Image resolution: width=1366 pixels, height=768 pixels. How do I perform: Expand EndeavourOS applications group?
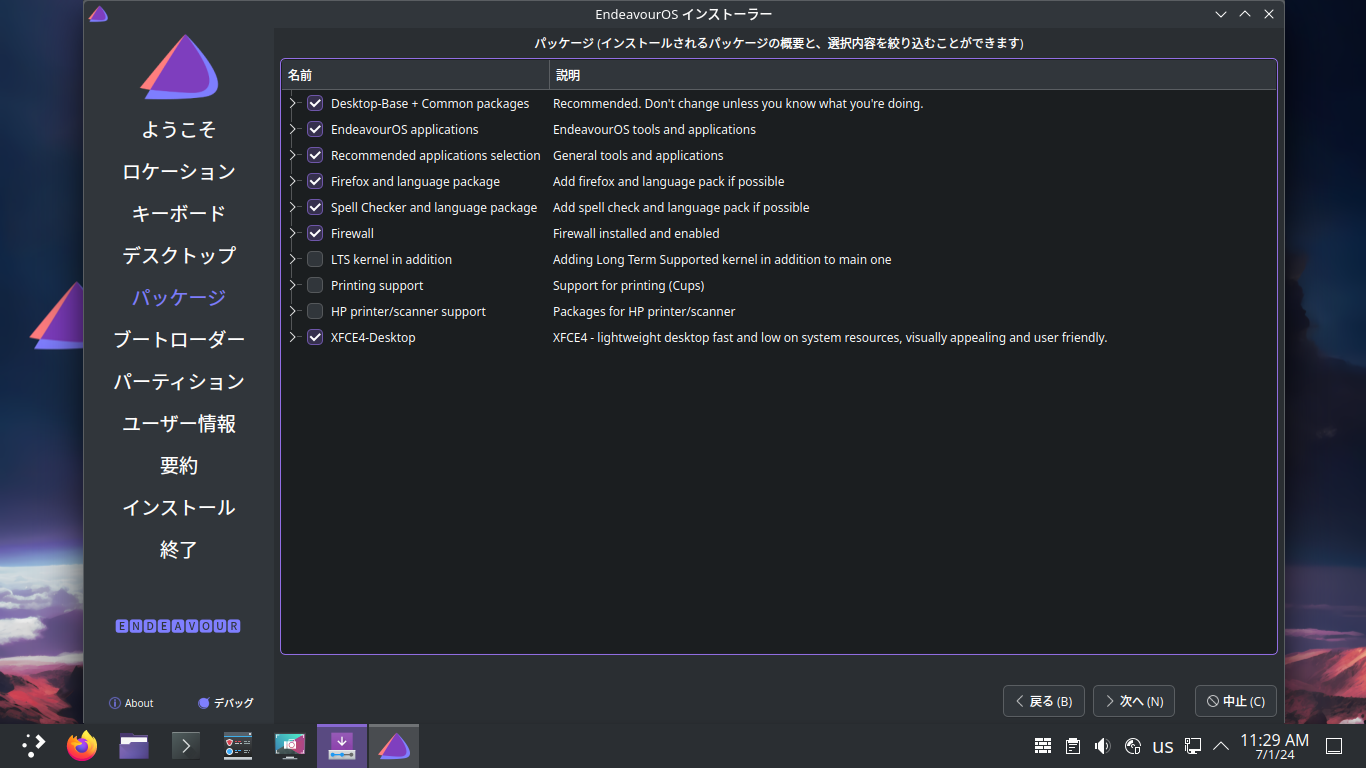(293, 129)
